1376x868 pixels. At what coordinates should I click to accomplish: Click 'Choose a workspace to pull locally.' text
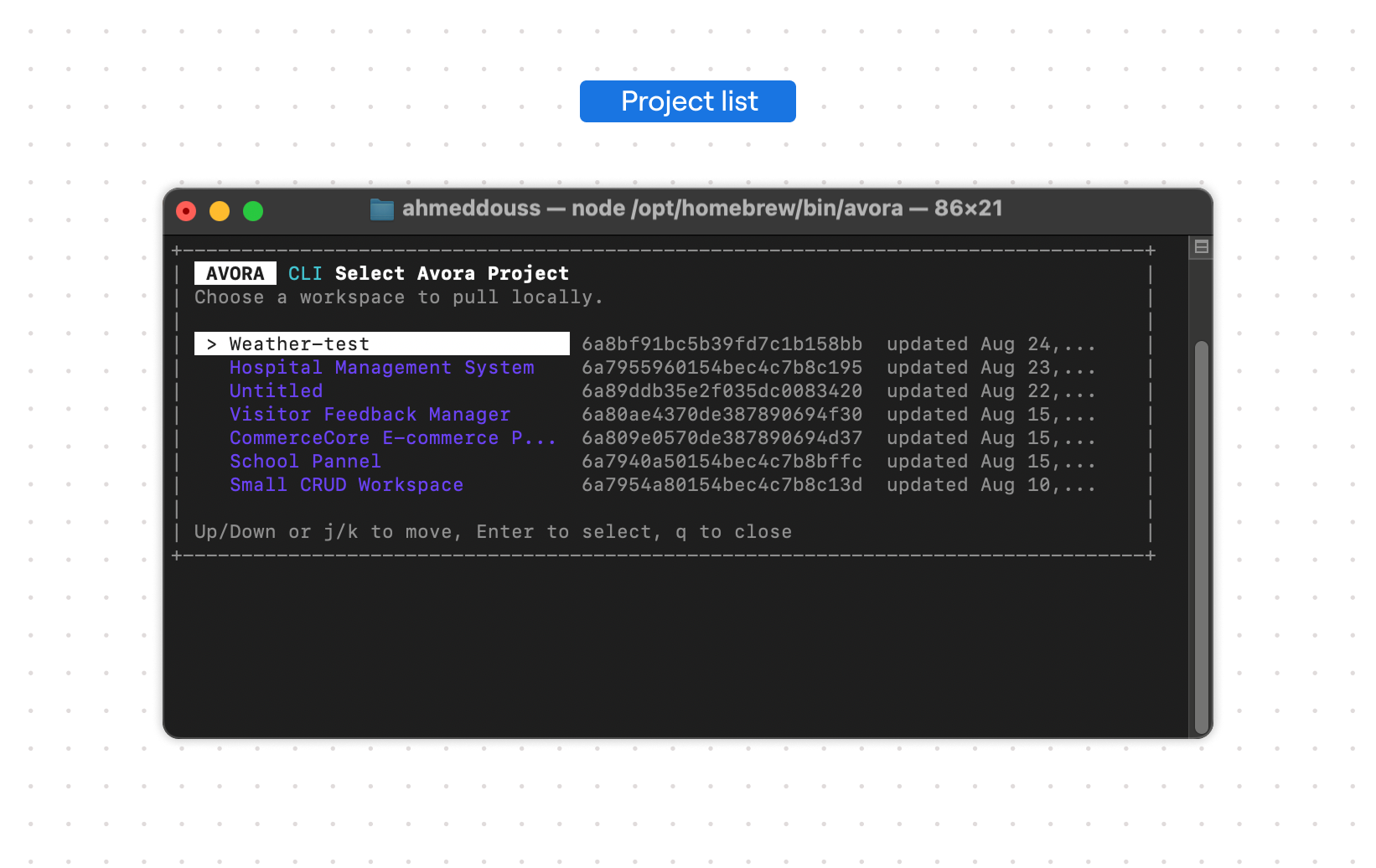pos(399,297)
